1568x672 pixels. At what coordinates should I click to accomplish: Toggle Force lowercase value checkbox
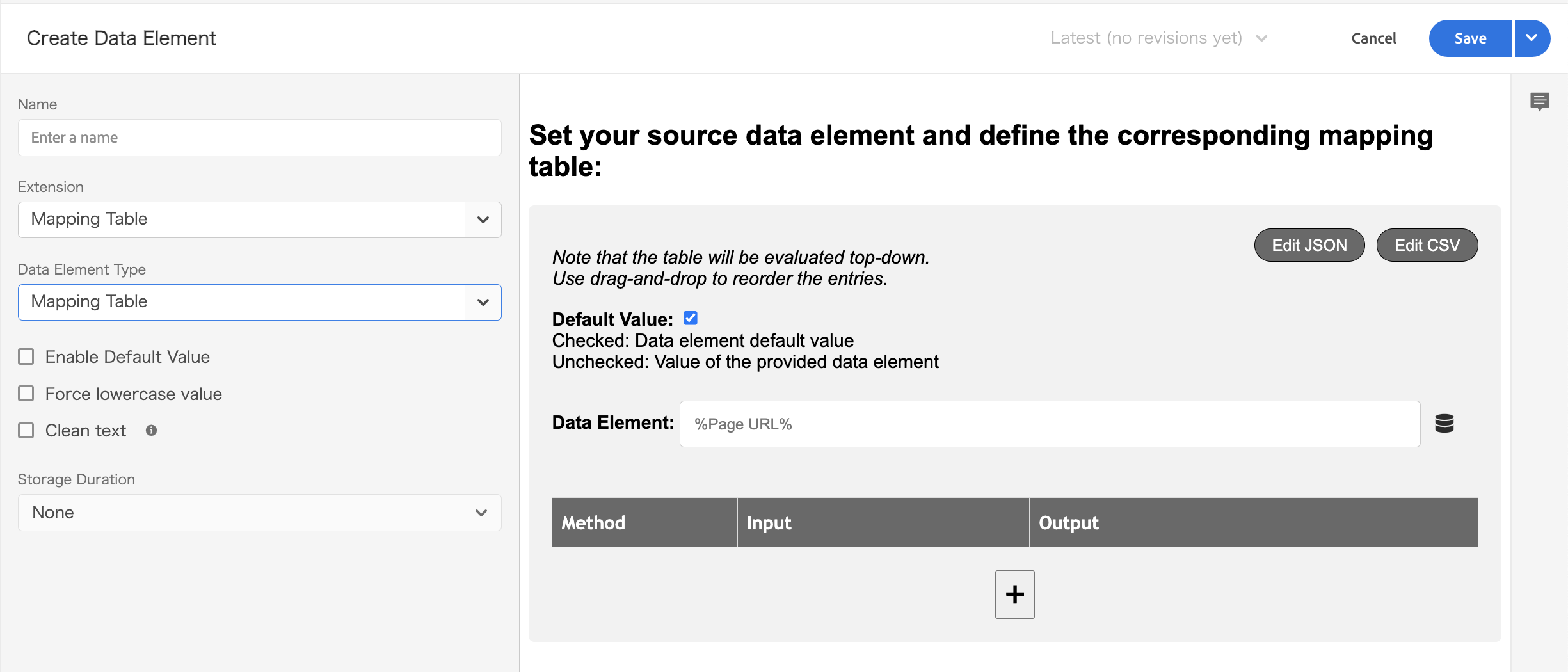(x=26, y=394)
